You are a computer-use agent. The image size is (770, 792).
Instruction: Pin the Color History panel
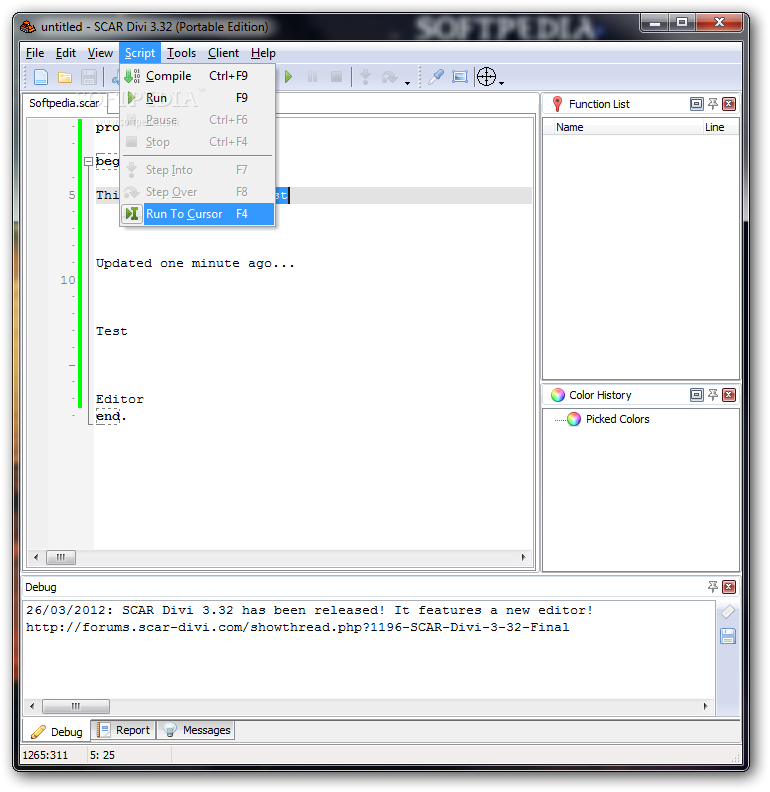coord(712,395)
